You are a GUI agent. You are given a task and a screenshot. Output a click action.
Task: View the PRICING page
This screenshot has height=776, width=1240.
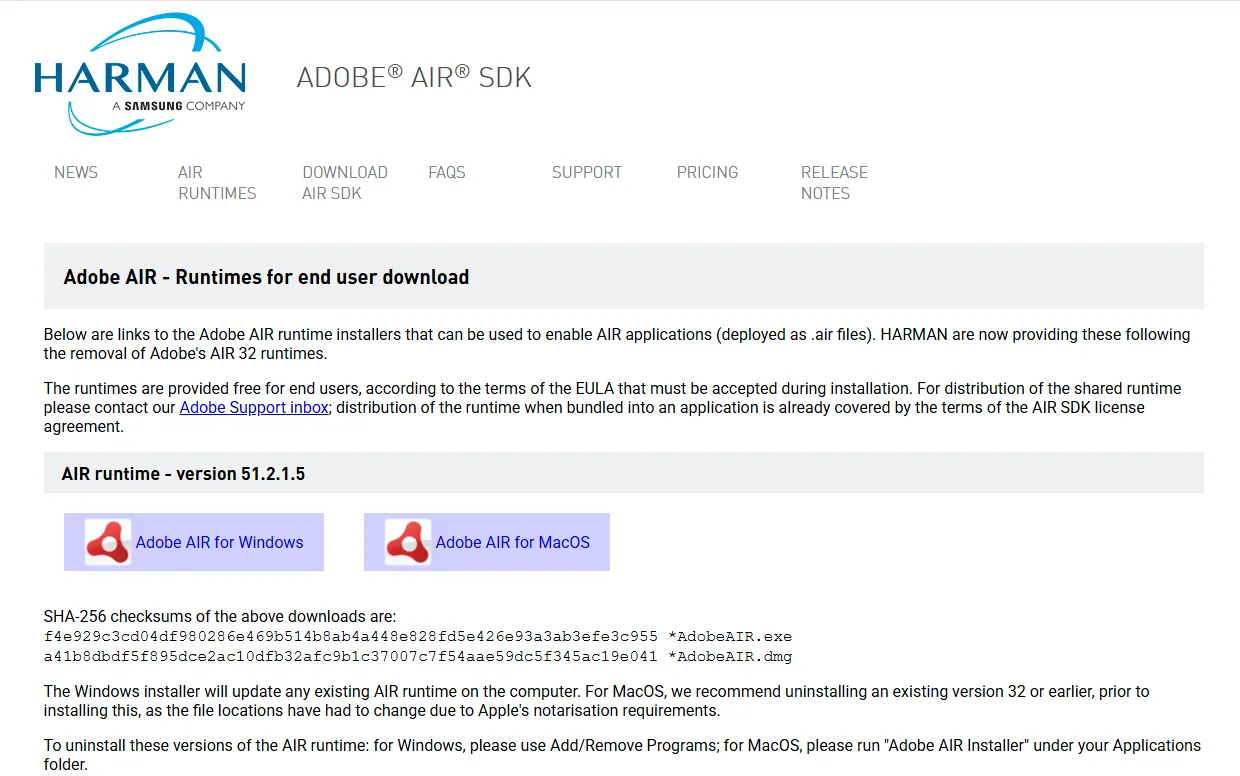click(x=707, y=172)
